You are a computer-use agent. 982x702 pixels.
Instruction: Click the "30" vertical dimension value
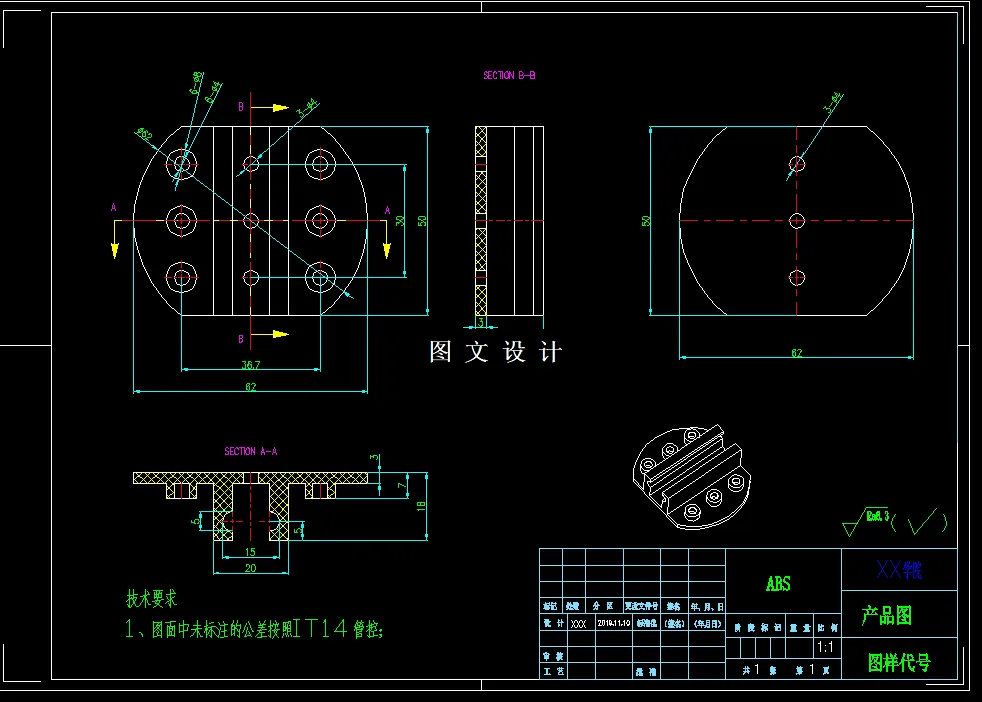[x=400, y=220]
